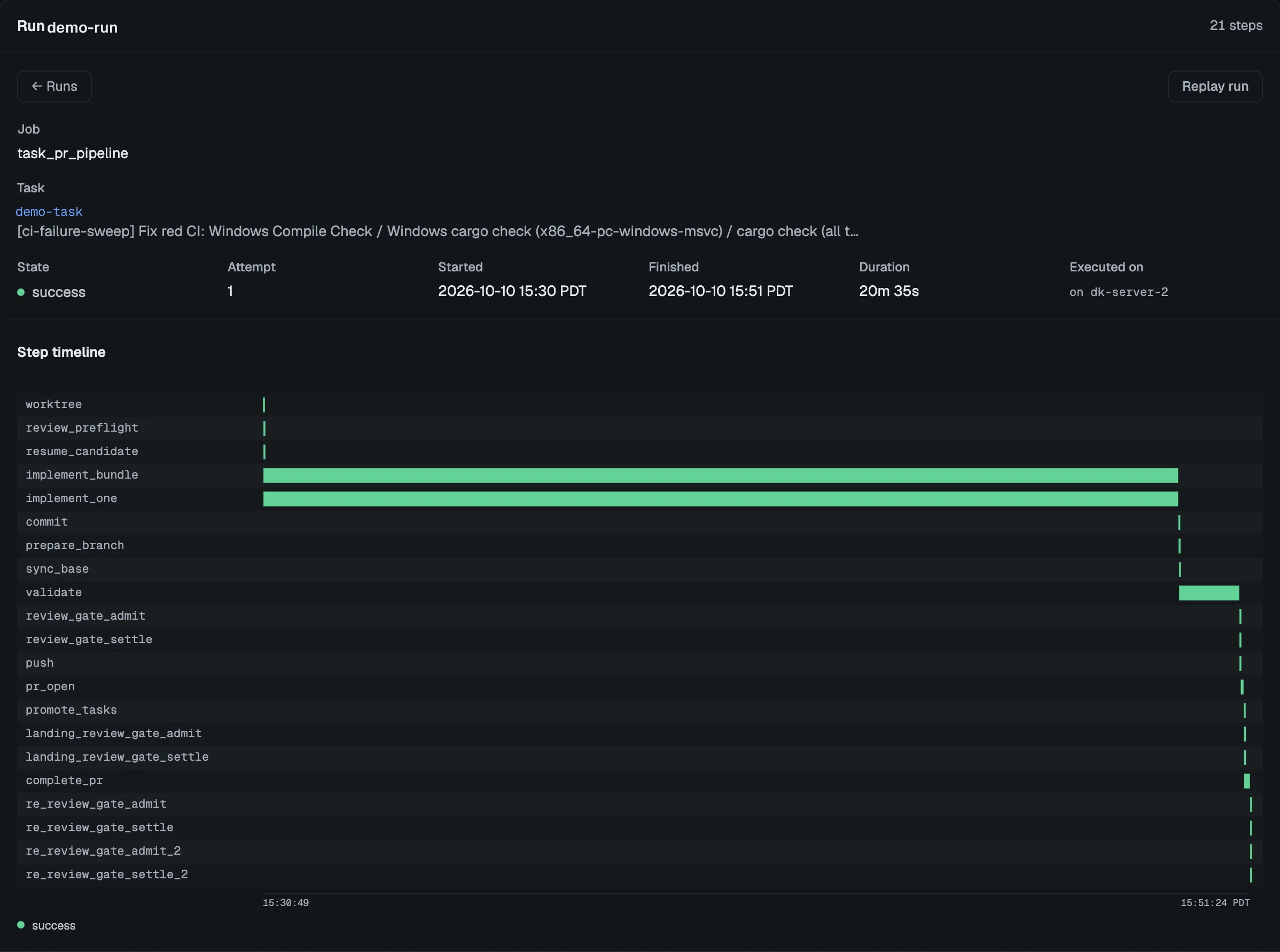Select the re_review_gate_settle step label
This screenshot has width=1280, height=952.
[x=99, y=828]
